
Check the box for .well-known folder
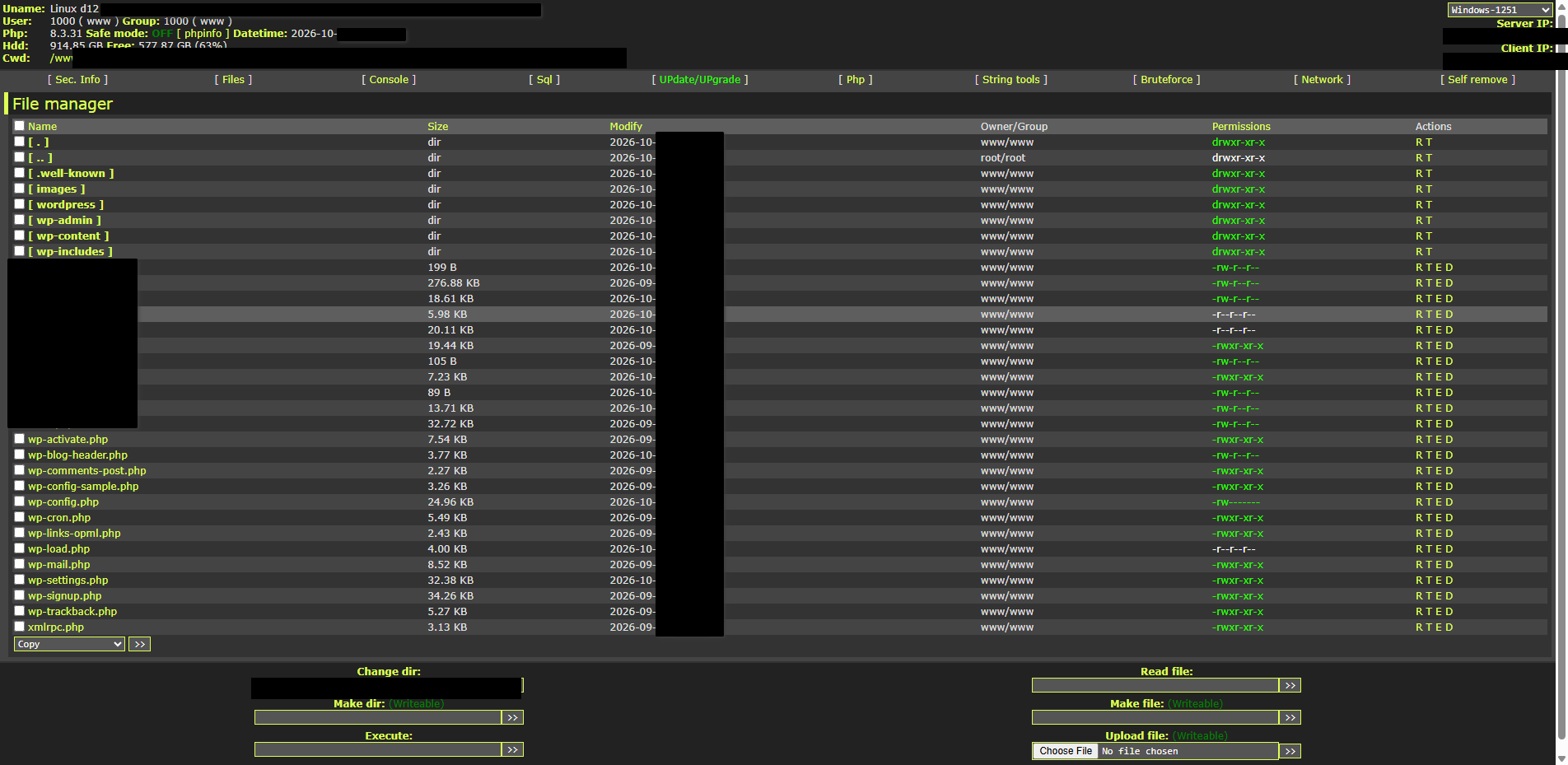[x=19, y=173]
